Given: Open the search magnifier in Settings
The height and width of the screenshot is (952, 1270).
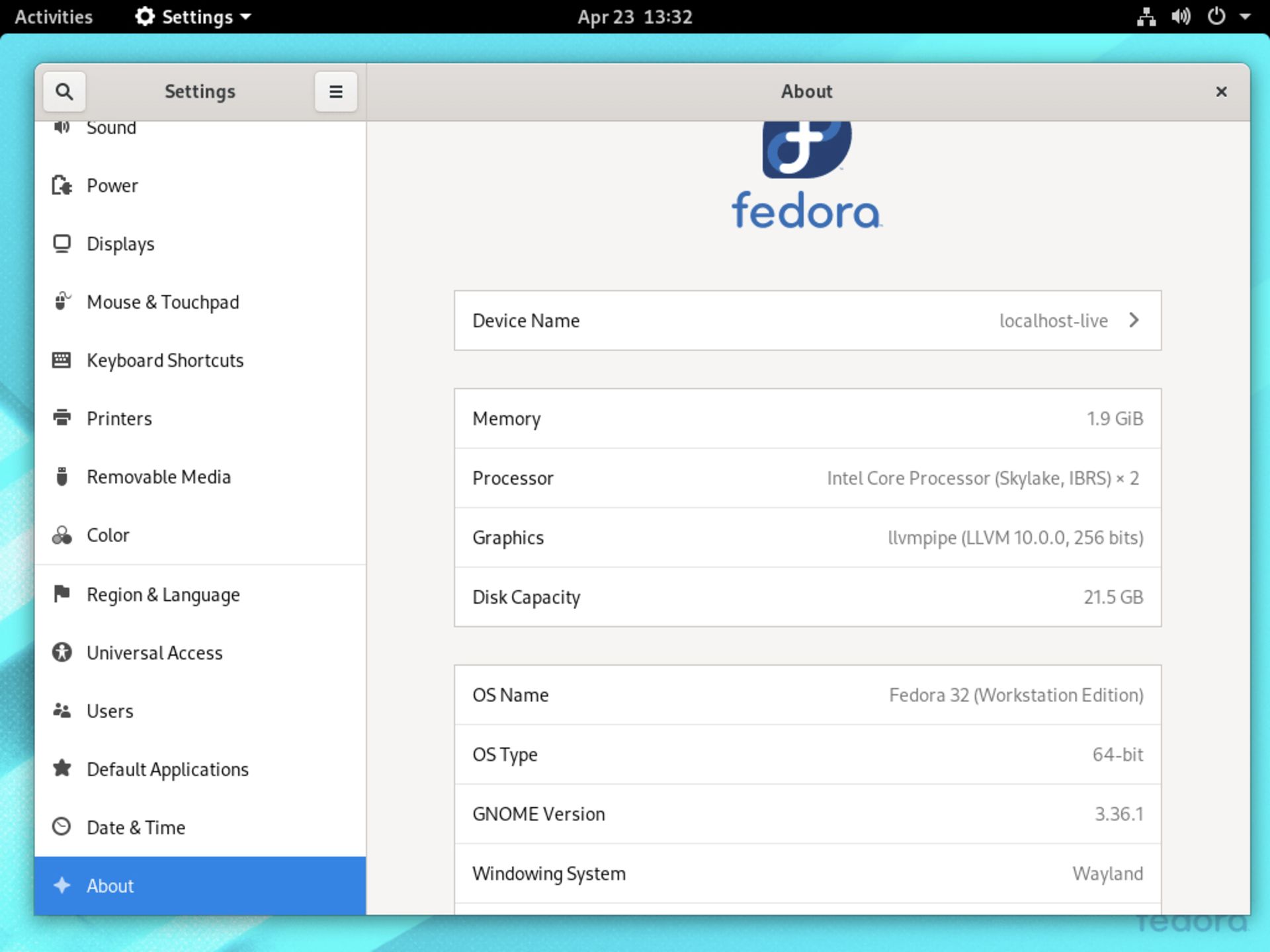Looking at the screenshot, I should [64, 91].
